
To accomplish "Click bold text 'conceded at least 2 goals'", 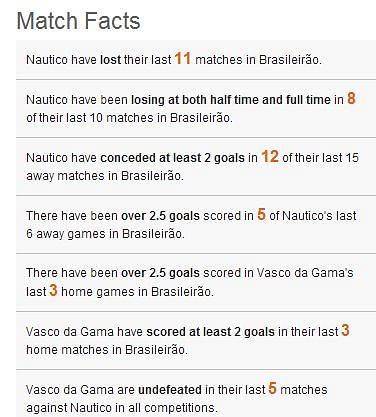I will [x=172, y=158].
